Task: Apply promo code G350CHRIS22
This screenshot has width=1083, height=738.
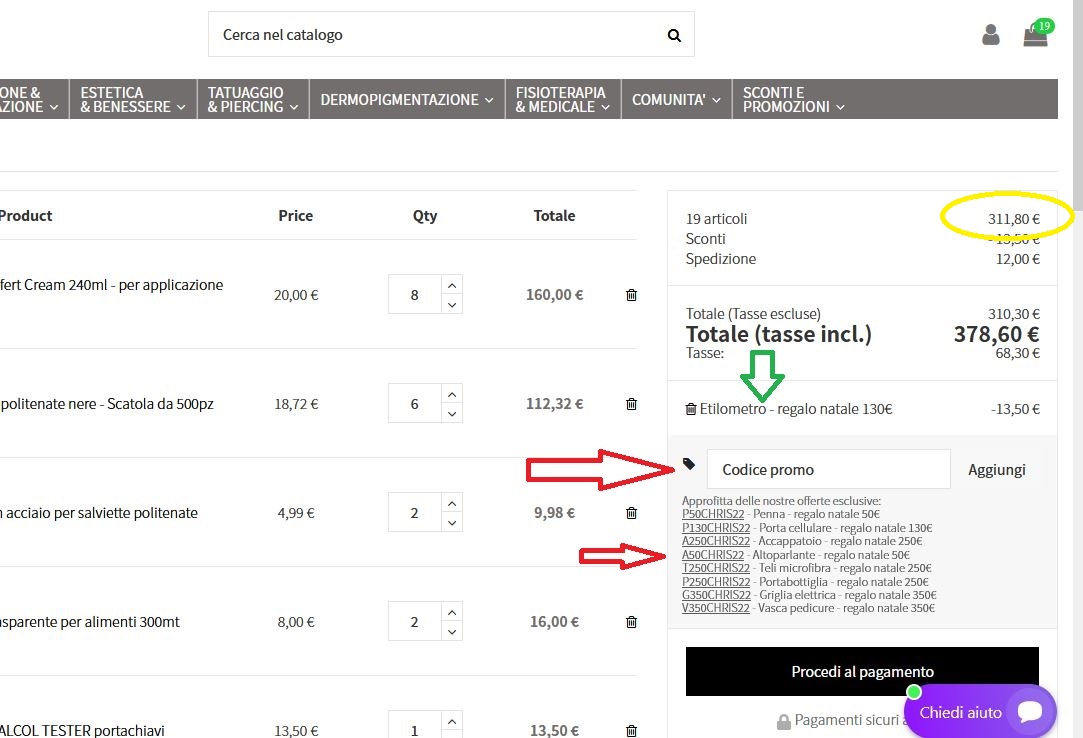Action: 716,595
